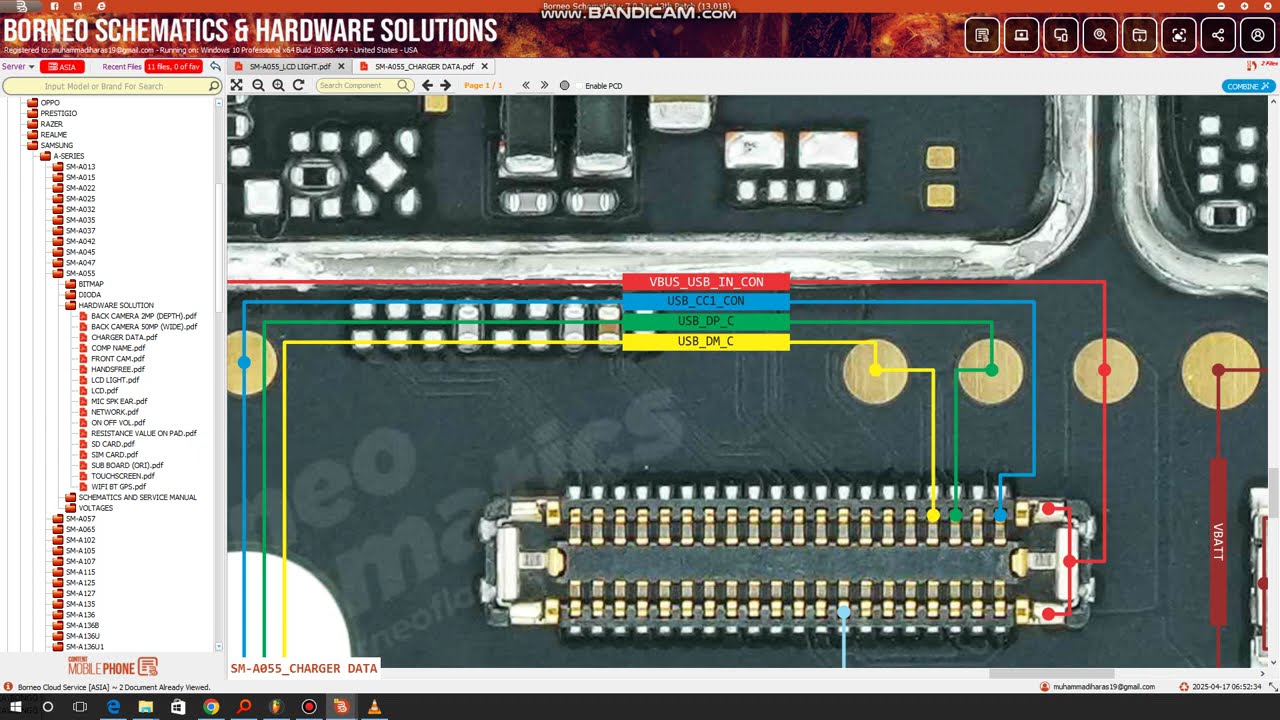1280x720 pixels.
Task: Open Google Chrome from the taskbar
Action: (x=211, y=707)
